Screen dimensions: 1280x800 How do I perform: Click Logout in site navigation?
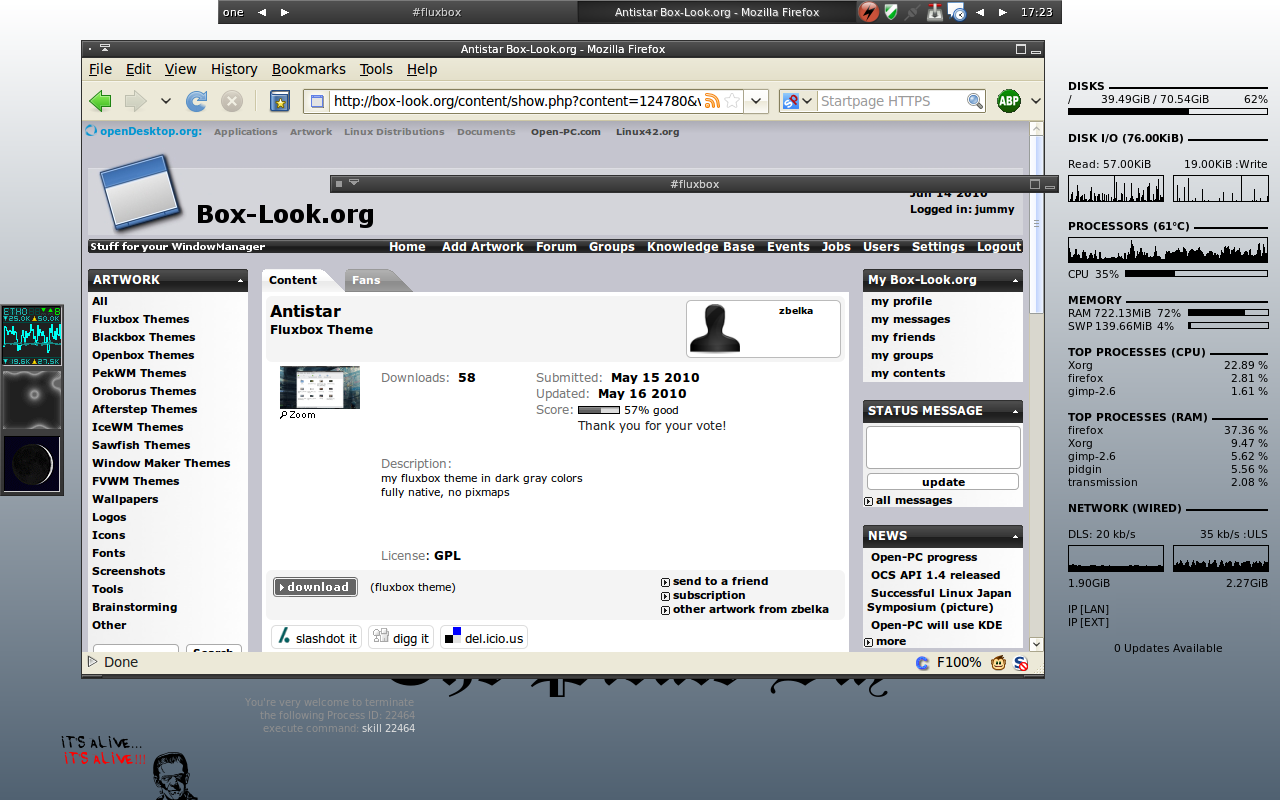(x=999, y=247)
